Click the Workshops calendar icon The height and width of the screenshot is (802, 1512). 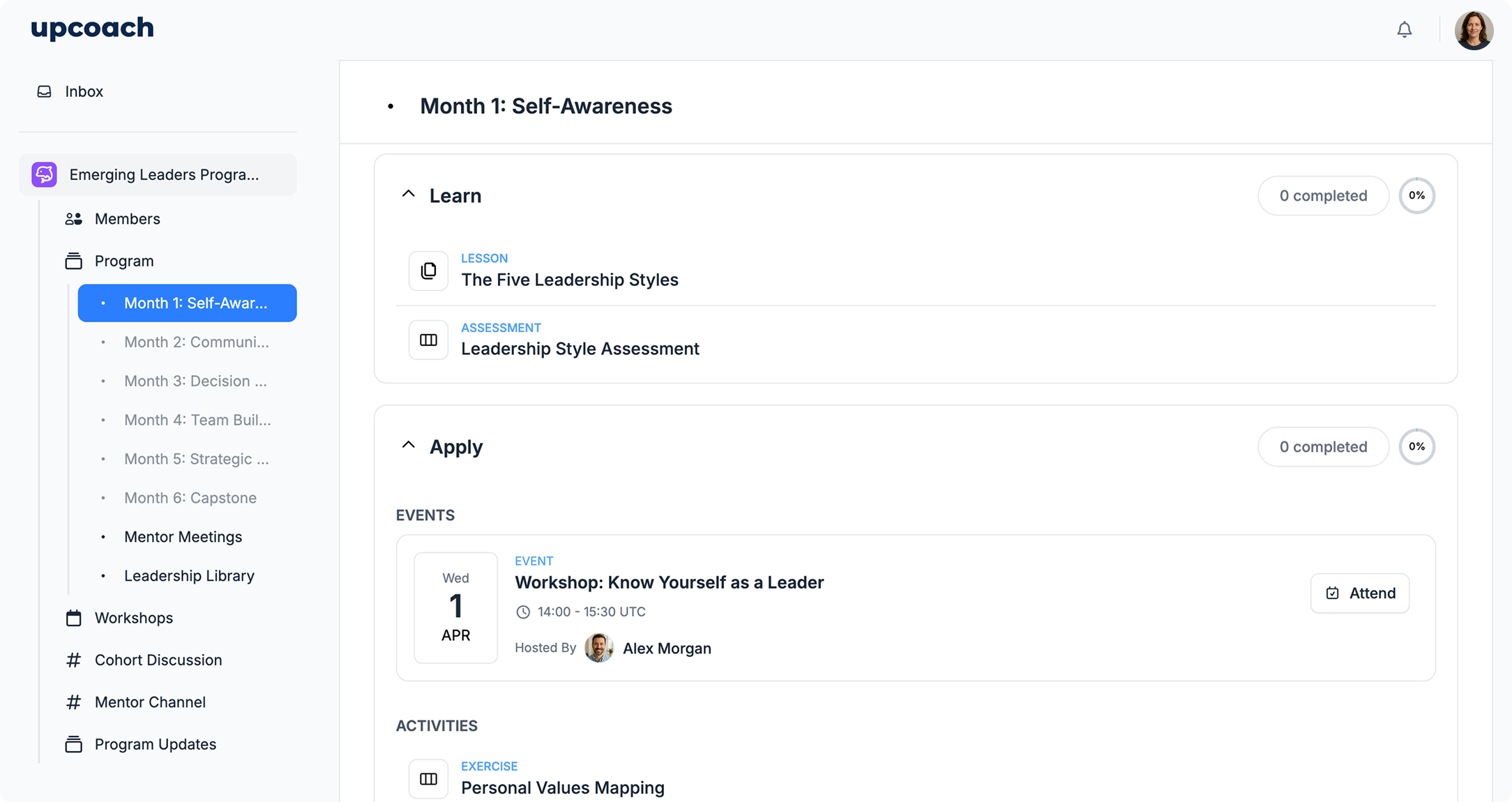73,618
